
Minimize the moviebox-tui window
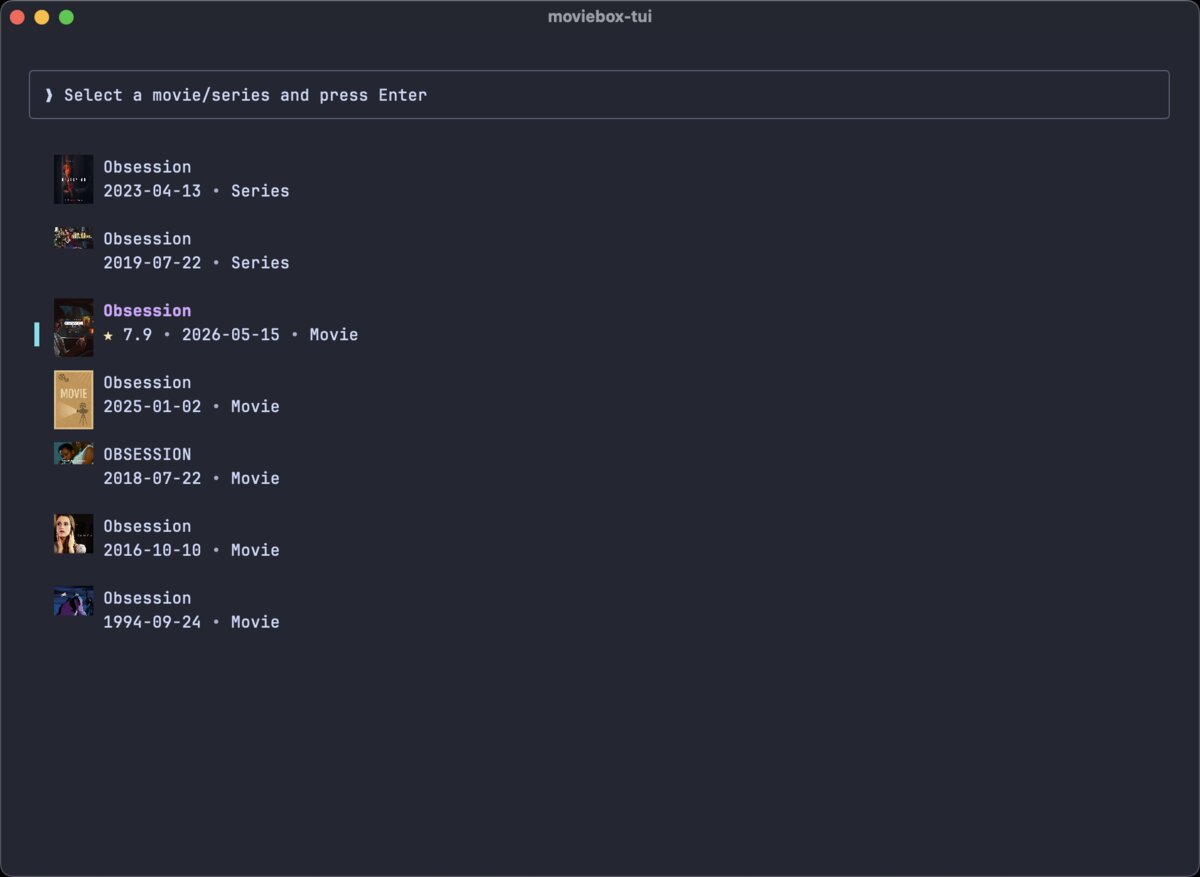(41, 17)
